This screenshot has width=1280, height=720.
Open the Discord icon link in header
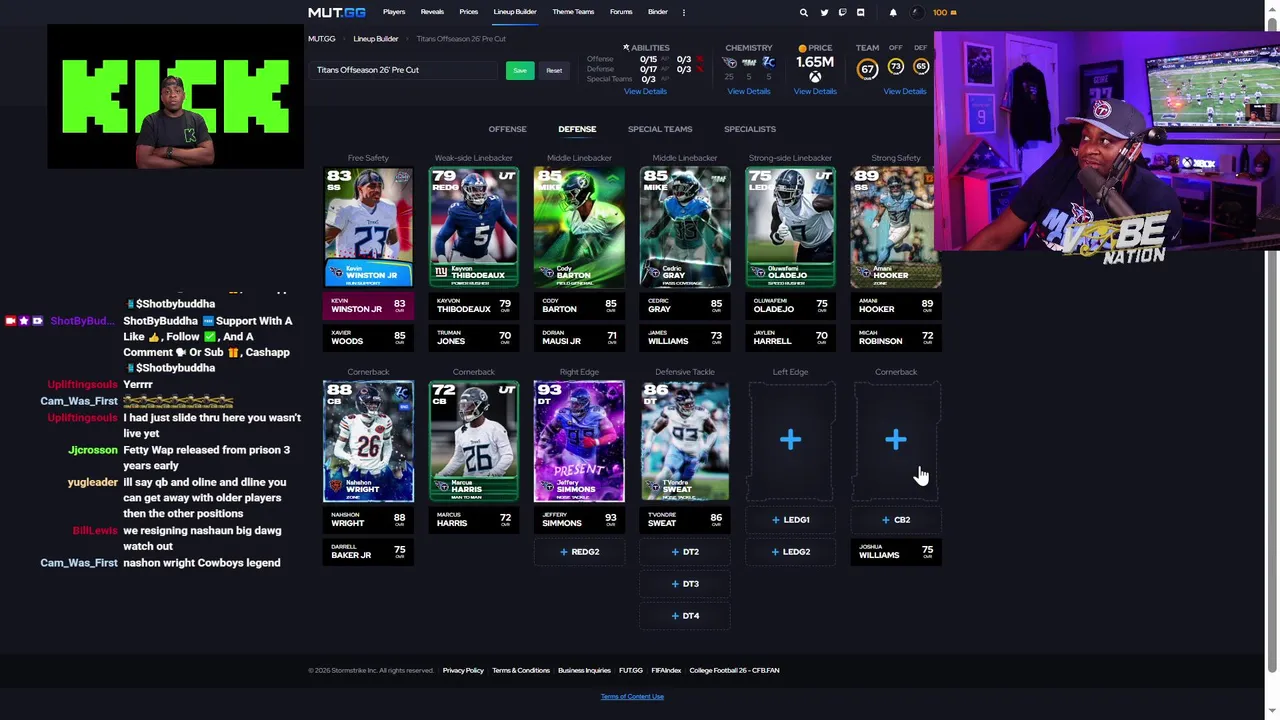860,12
